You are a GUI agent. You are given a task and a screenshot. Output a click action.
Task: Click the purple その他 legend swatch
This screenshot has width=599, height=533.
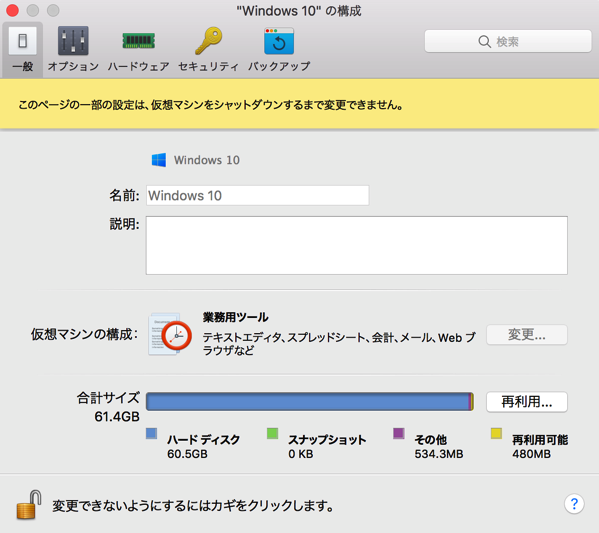pos(399,433)
